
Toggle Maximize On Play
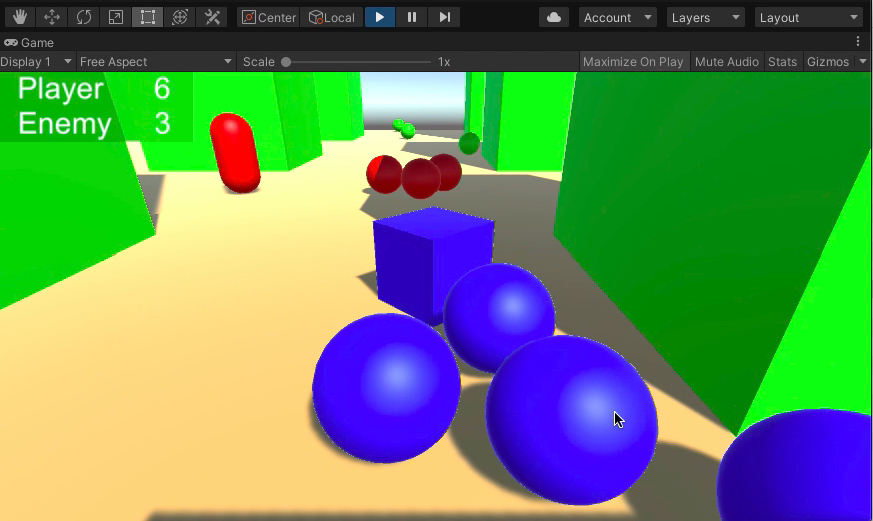[x=633, y=62]
